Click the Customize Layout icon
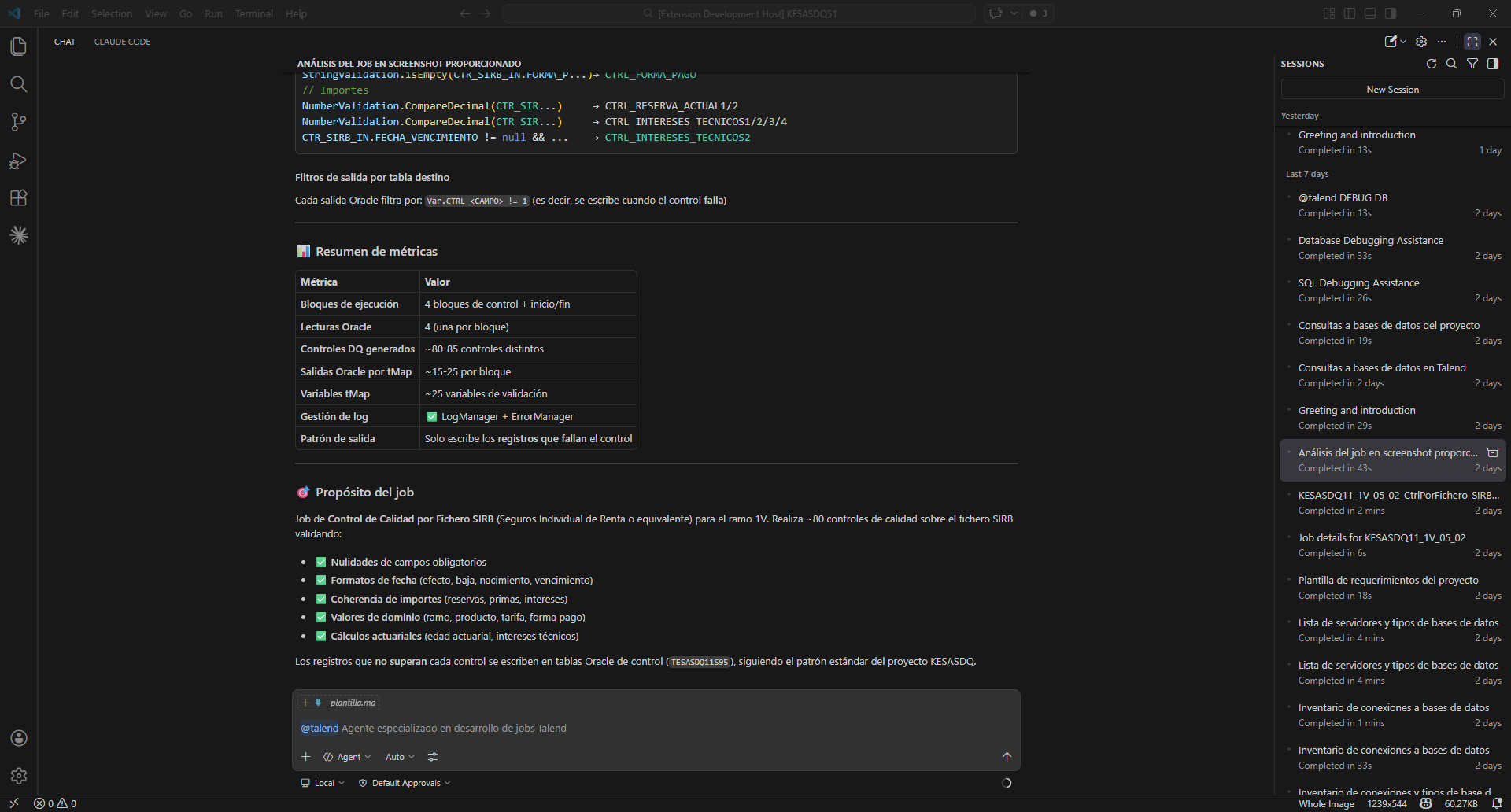The height and width of the screenshot is (812, 1511). (1329, 13)
